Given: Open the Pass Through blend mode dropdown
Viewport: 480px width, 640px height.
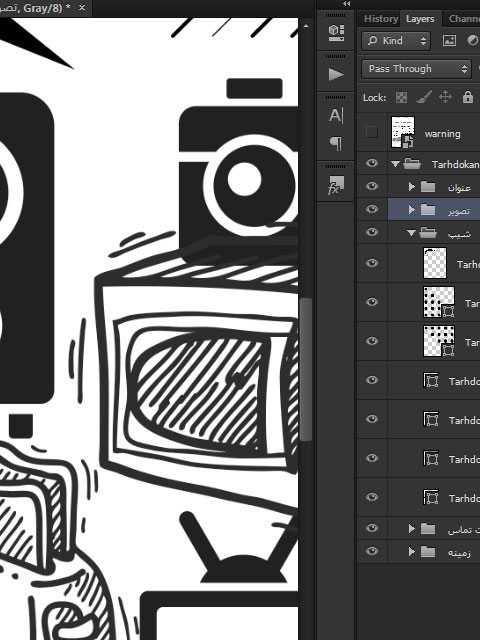Looking at the screenshot, I should (416, 69).
